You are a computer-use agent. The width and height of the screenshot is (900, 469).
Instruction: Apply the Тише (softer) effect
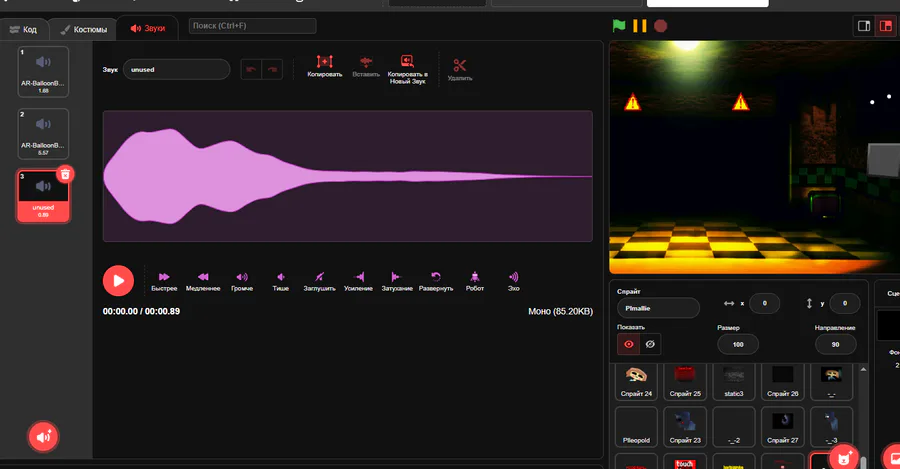pos(281,281)
